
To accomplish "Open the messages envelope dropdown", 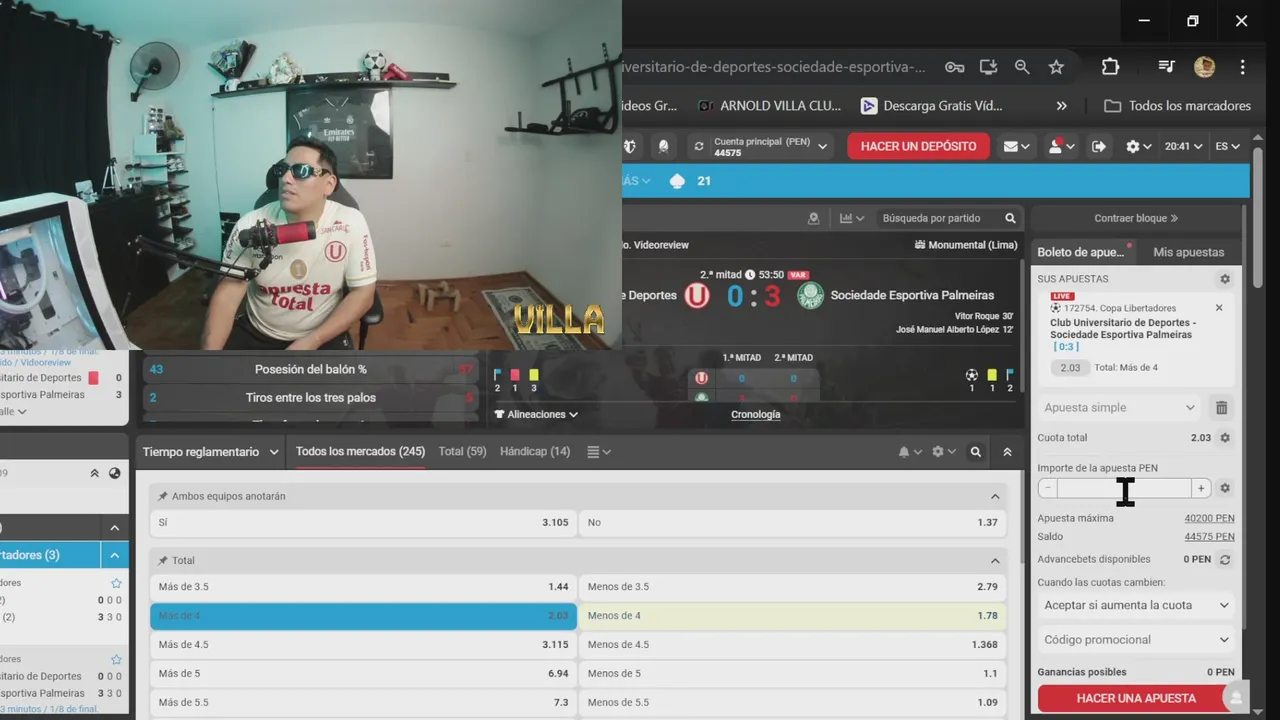I will pyautogui.click(x=1017, y=146).
